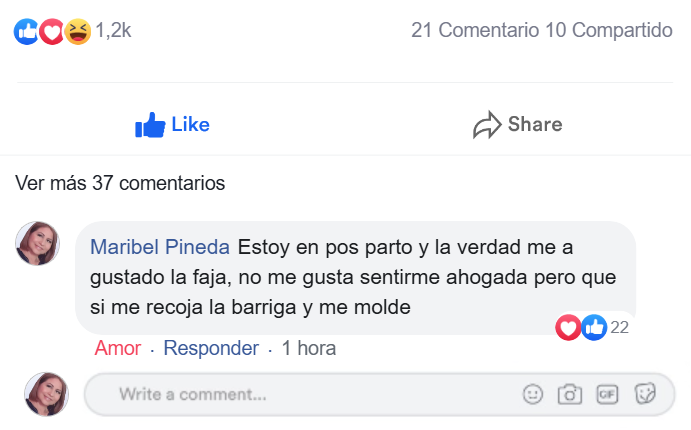Click the laughing haha reaction icon
This screenshot has height=430, width=691.
coord(77,31)
